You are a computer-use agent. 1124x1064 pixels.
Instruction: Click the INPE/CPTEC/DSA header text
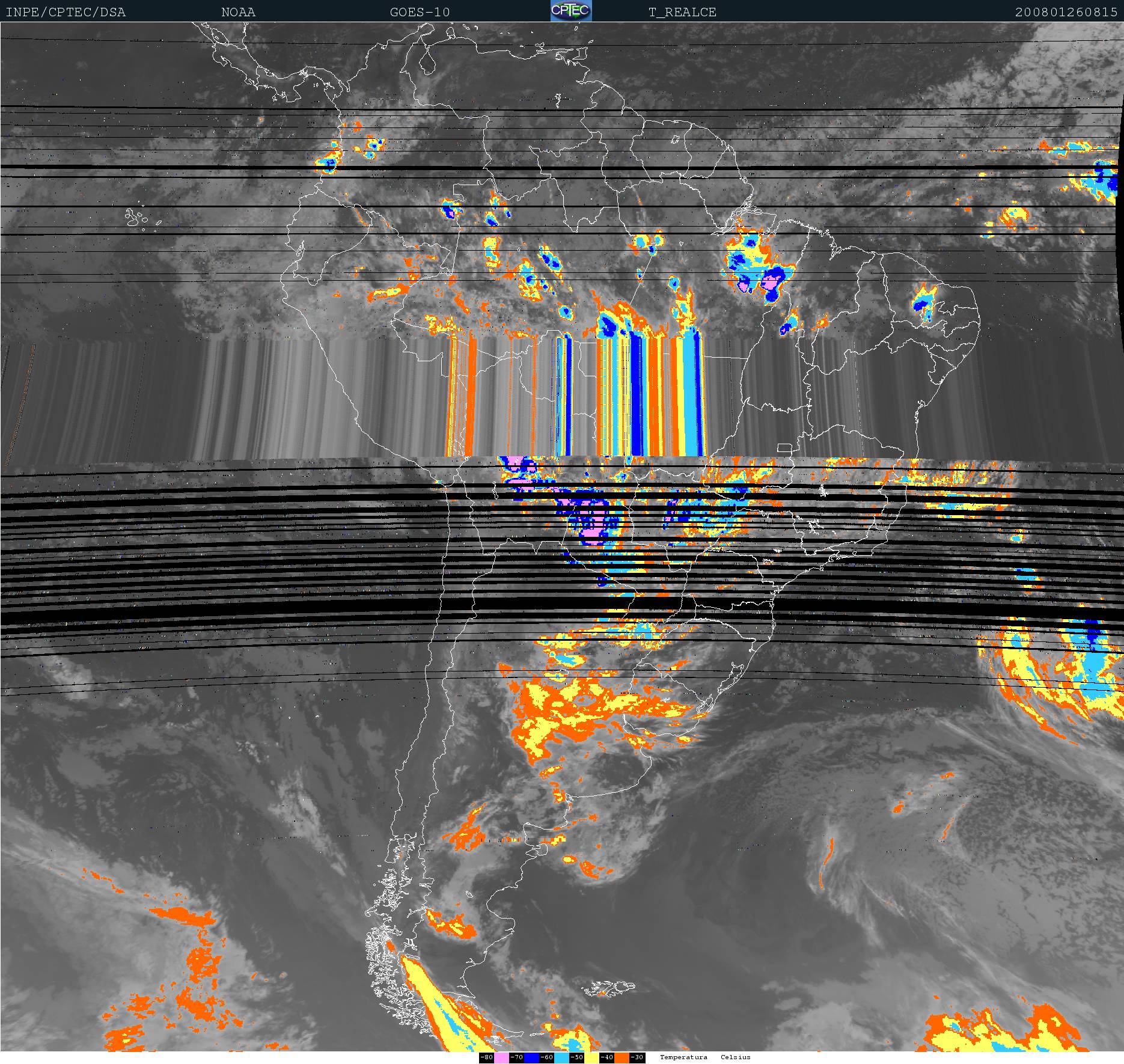(x=66, y=12)
